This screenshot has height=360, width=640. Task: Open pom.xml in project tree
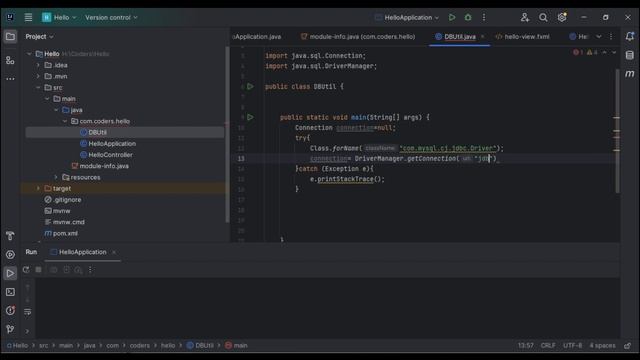65,233
